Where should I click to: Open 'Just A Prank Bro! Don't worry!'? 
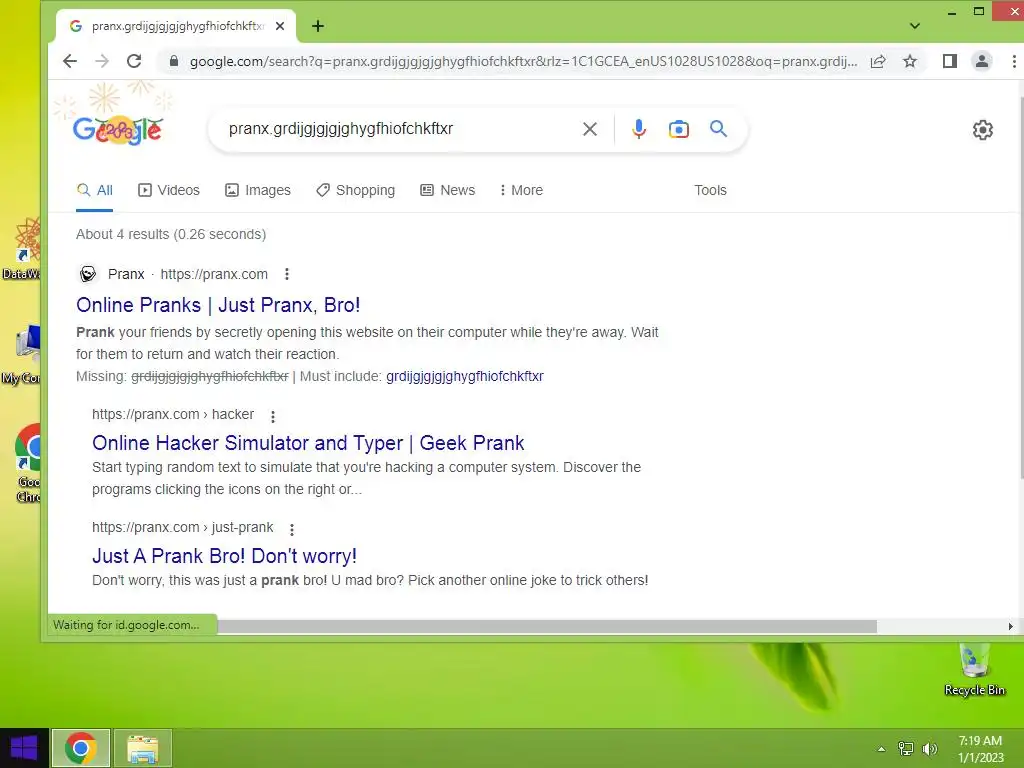click(225, 556)
